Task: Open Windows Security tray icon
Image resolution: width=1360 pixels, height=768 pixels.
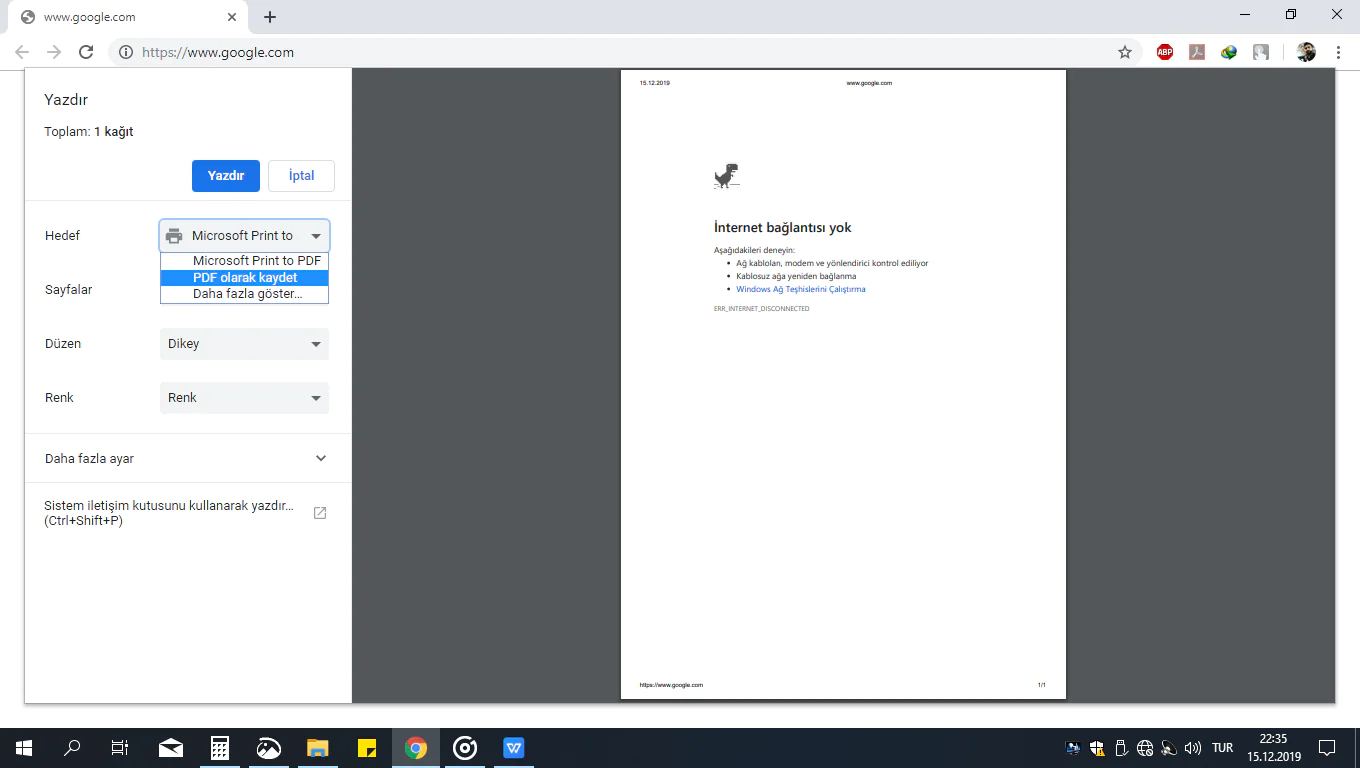Action: 1097,748
